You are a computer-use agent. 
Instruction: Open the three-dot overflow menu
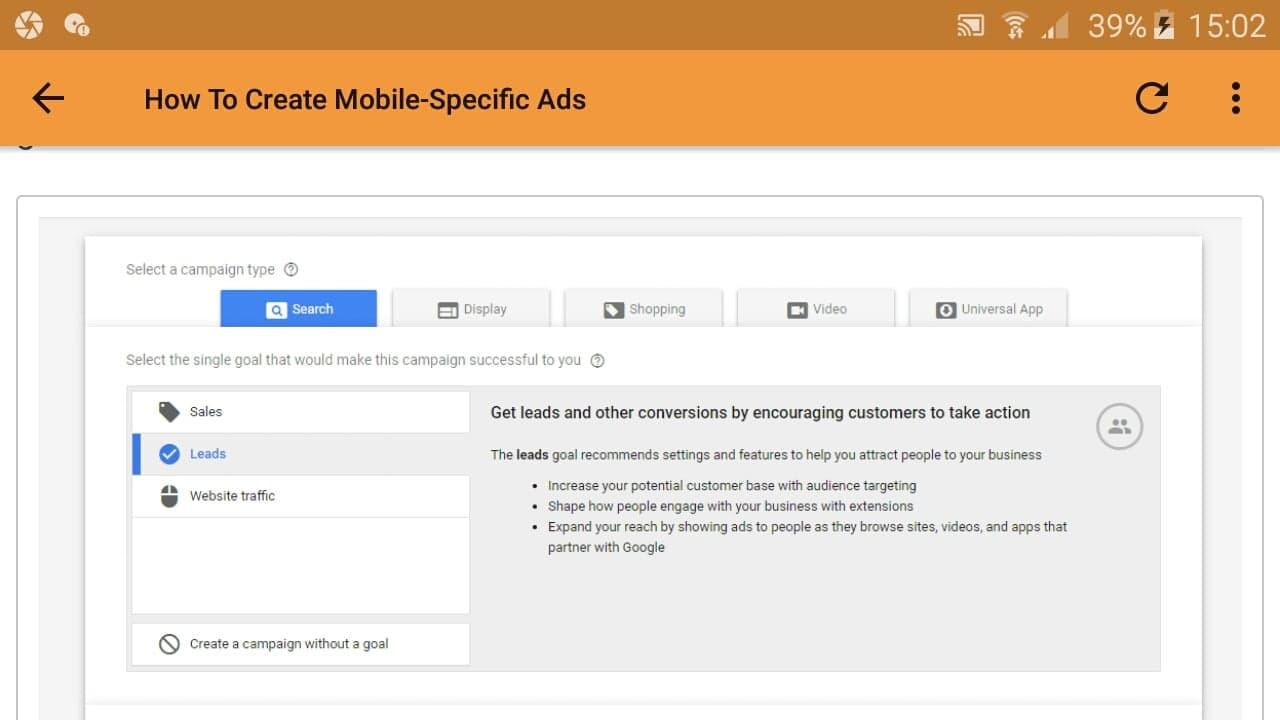[1236, 98]
